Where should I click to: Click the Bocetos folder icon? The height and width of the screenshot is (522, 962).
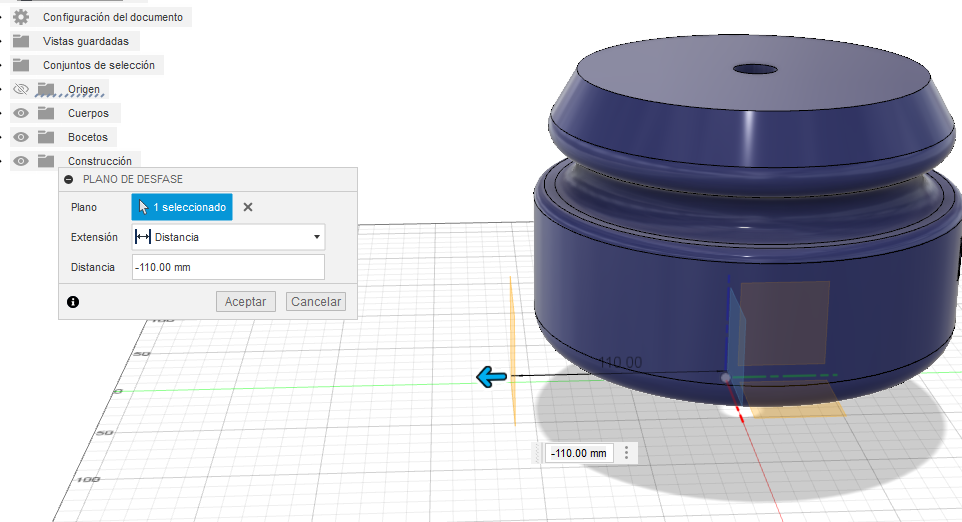46,137
